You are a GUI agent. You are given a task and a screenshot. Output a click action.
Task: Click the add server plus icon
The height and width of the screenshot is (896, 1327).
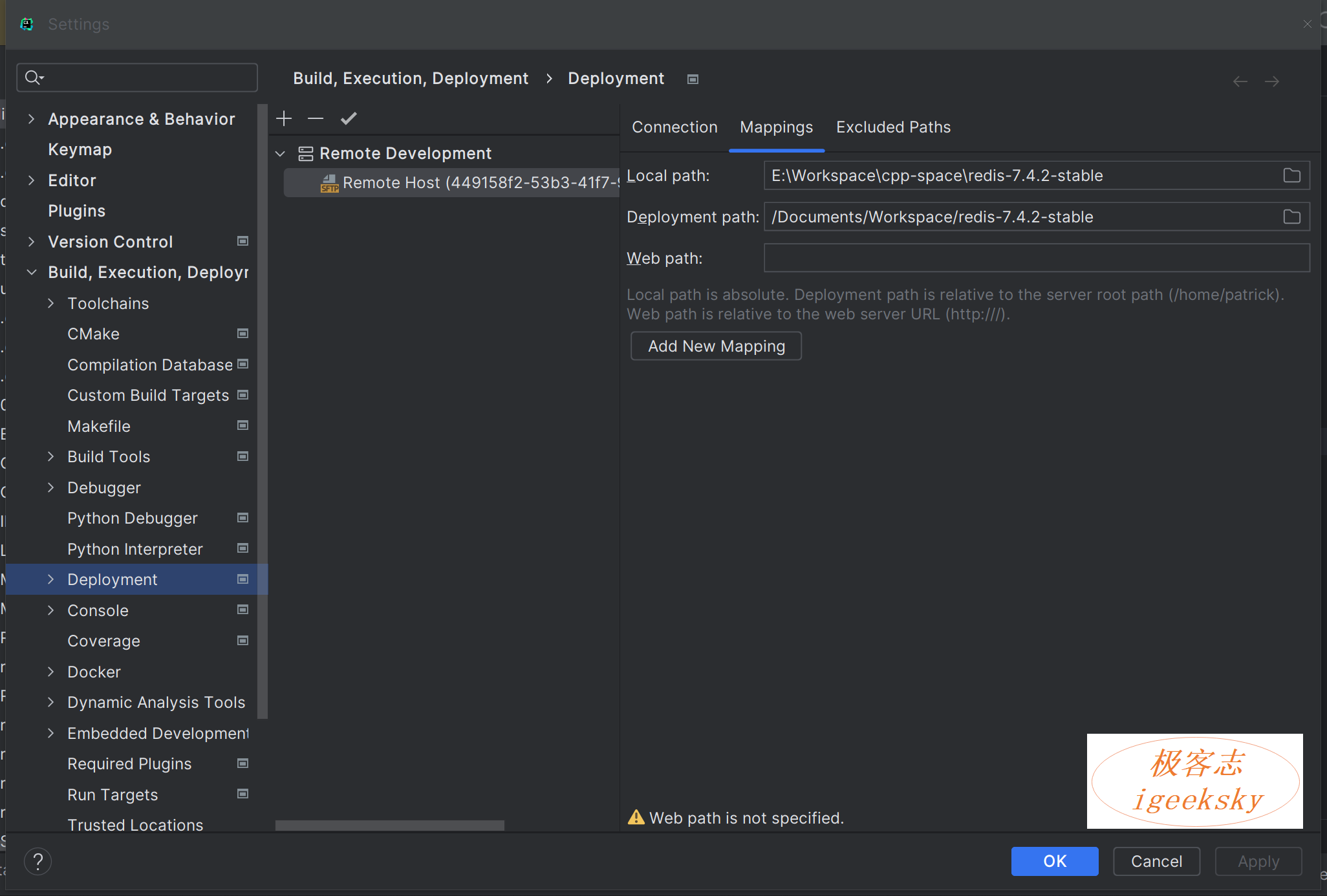tap(284, 118)
